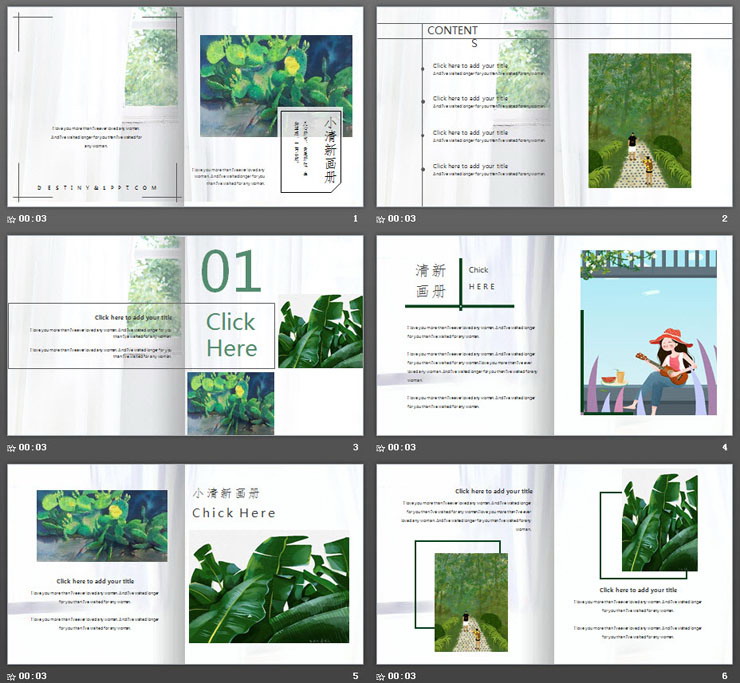The image size is (740, 683).
Task: Click the transition star icon under slide 1
Action: (x=12, y=219)
